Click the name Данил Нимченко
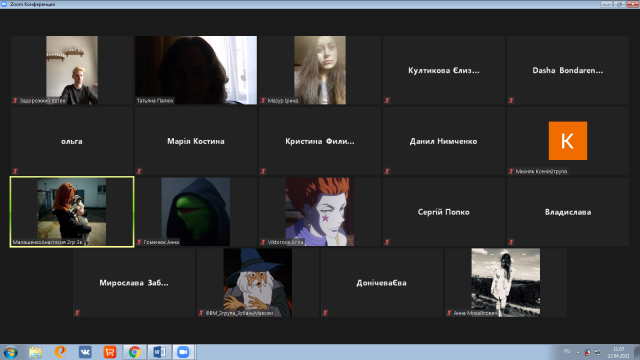 tap(444, 141)
